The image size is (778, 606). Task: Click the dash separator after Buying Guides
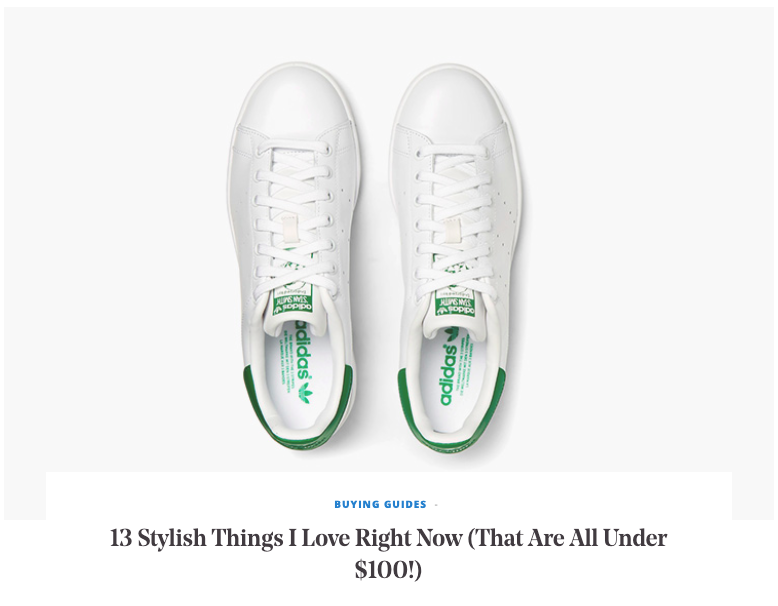coord(436,505)
